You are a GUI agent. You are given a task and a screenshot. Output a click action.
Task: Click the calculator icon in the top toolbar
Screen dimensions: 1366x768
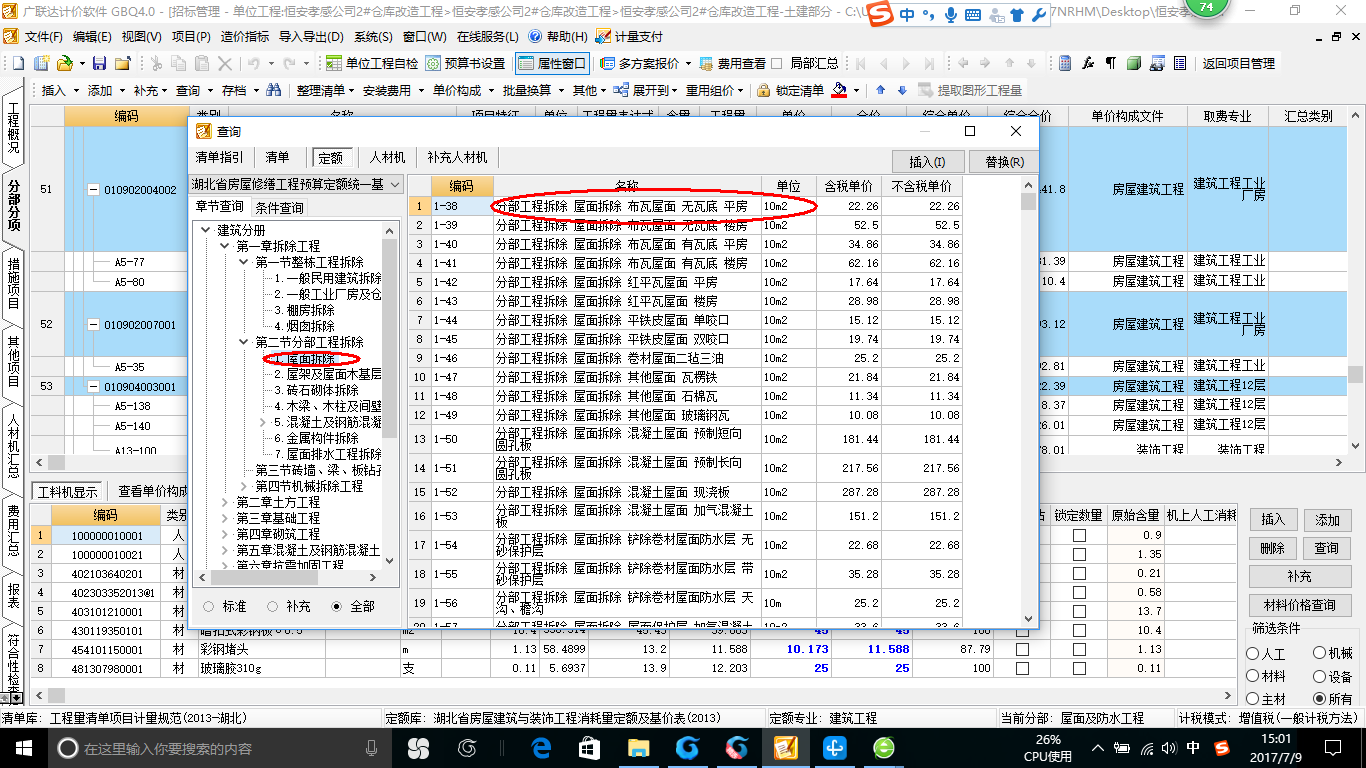(1065, 63)
